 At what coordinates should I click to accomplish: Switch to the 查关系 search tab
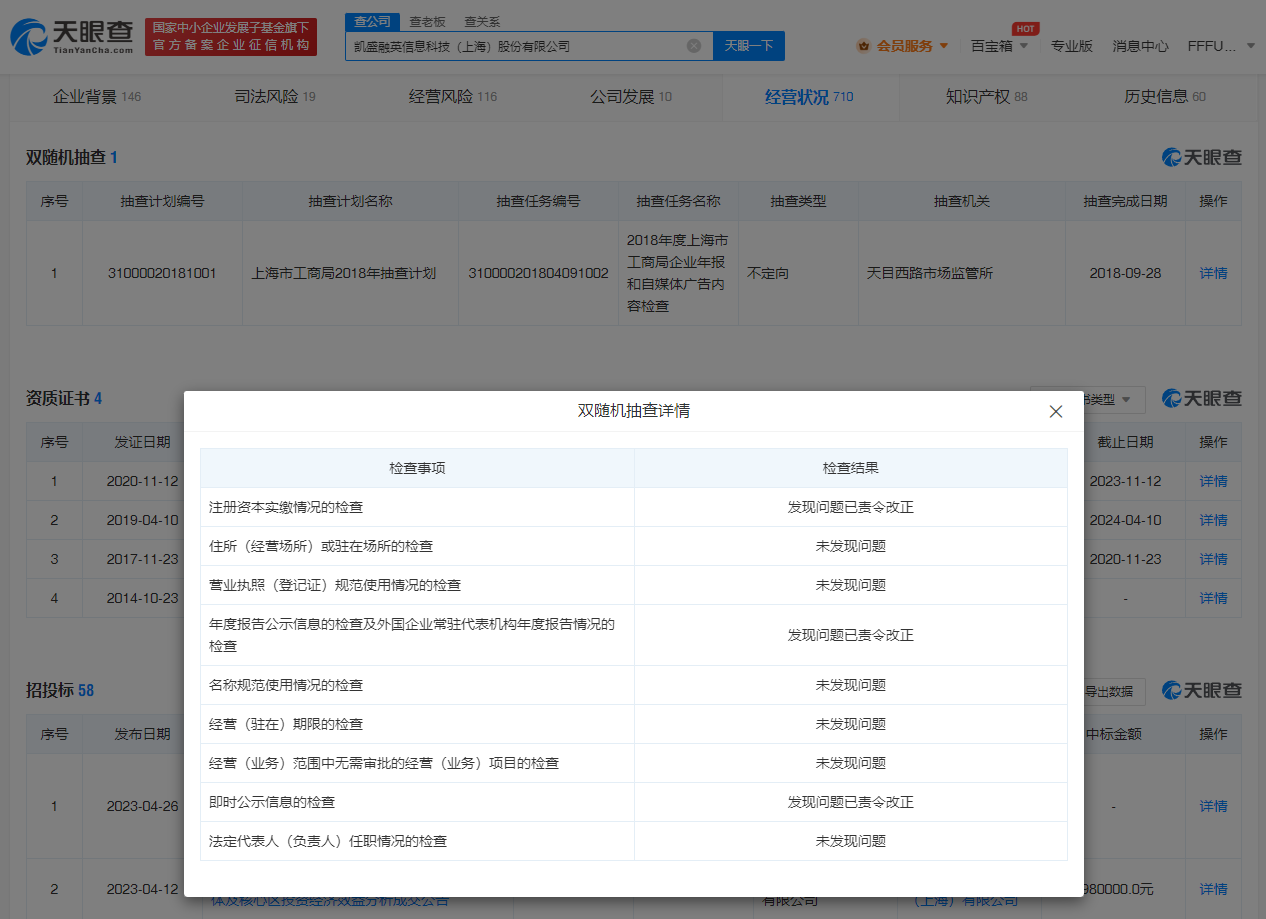pyautogui.click(x=482, y=21)
